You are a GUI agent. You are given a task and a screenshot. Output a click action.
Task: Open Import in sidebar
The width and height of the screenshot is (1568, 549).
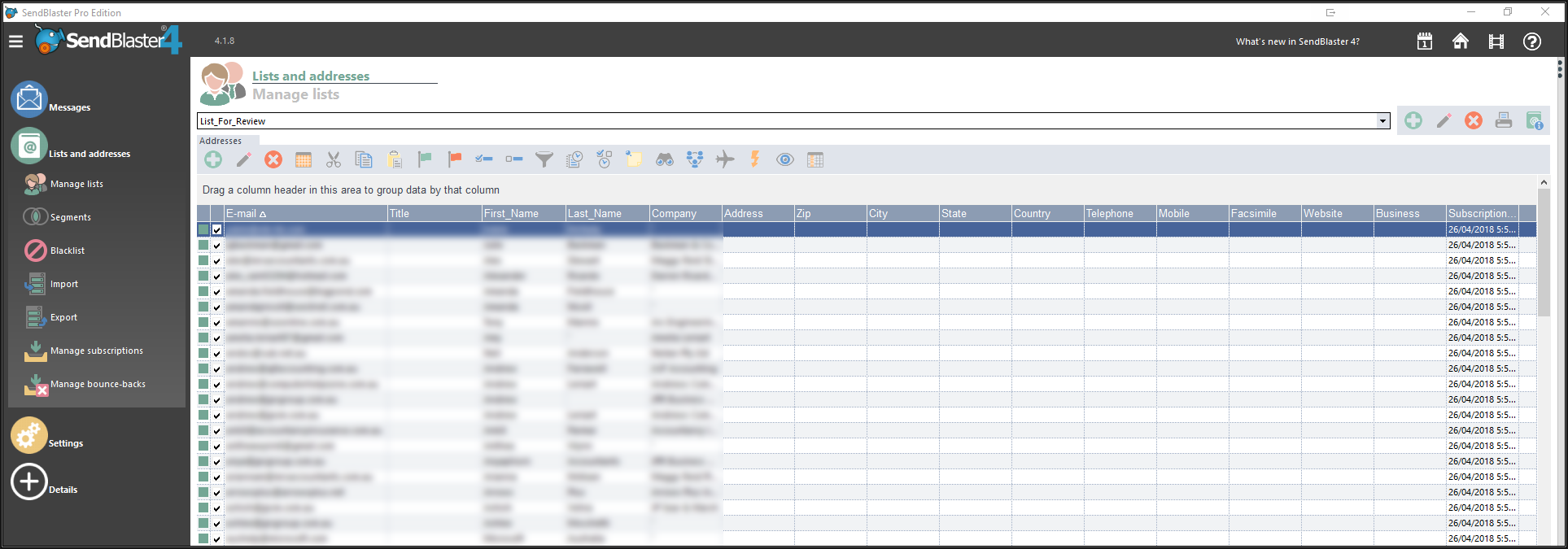click(51, 284)
